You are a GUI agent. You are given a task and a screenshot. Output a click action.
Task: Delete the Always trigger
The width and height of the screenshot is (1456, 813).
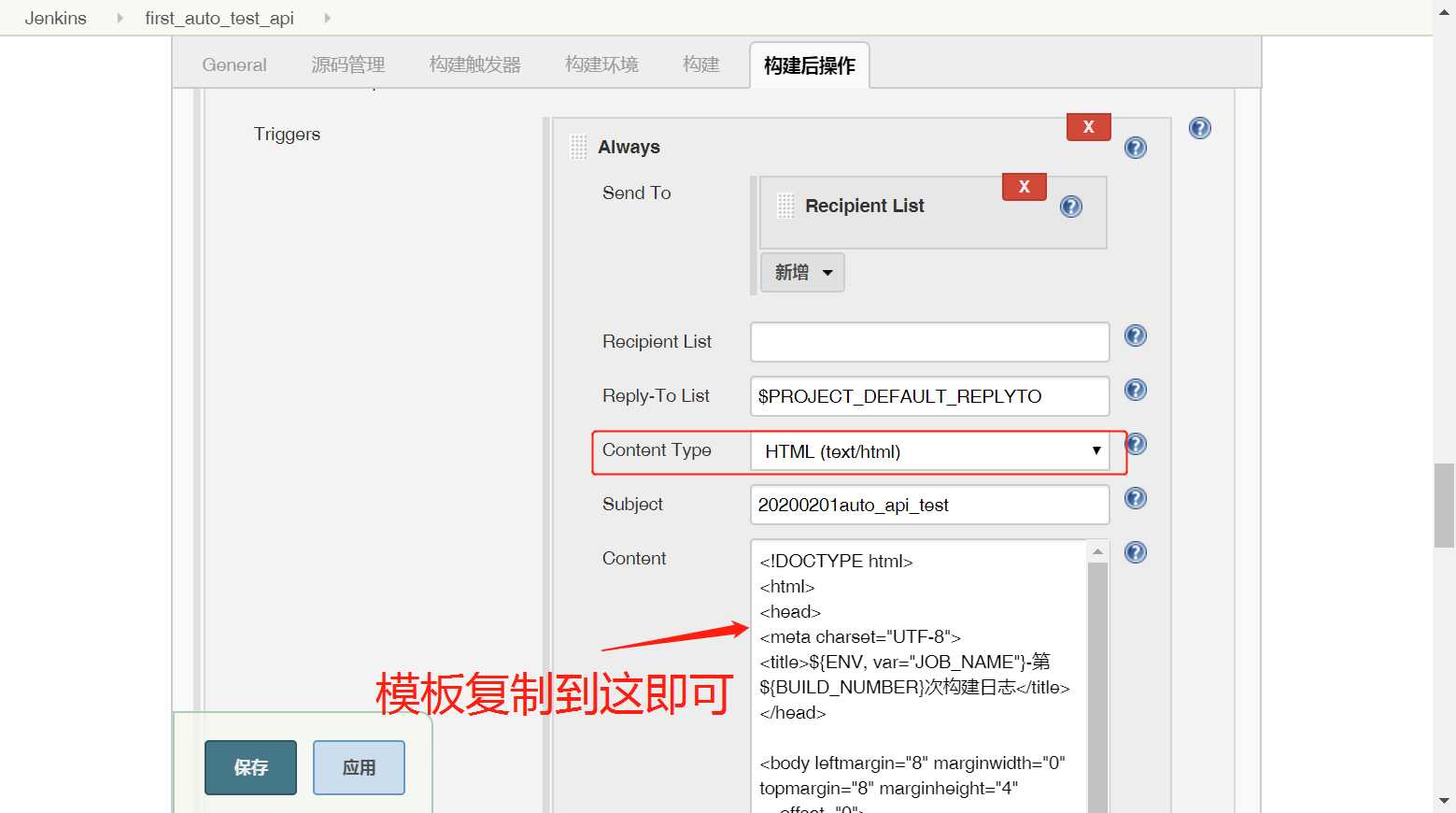click(1089, 127)
